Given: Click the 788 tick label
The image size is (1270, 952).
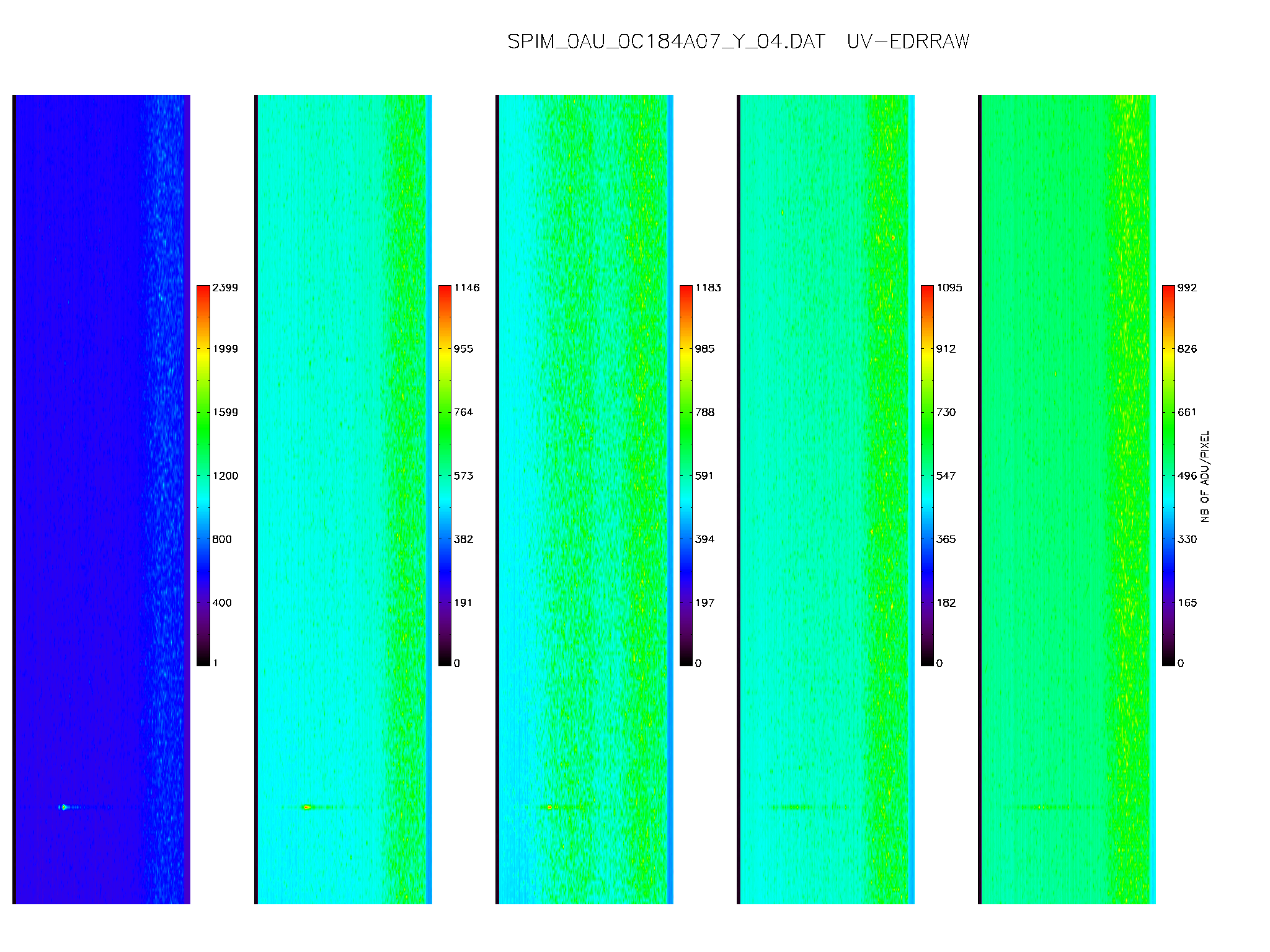Looking at the screenshot, I should (x=704, y=412).
